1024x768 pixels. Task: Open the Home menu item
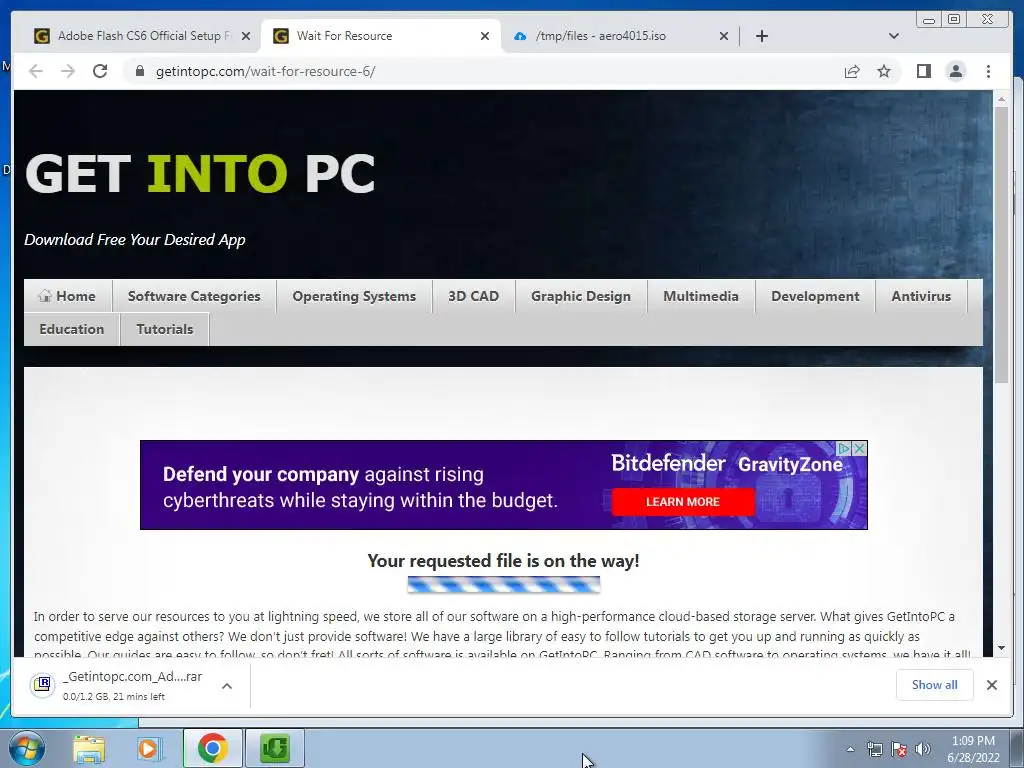coord(68,296)
